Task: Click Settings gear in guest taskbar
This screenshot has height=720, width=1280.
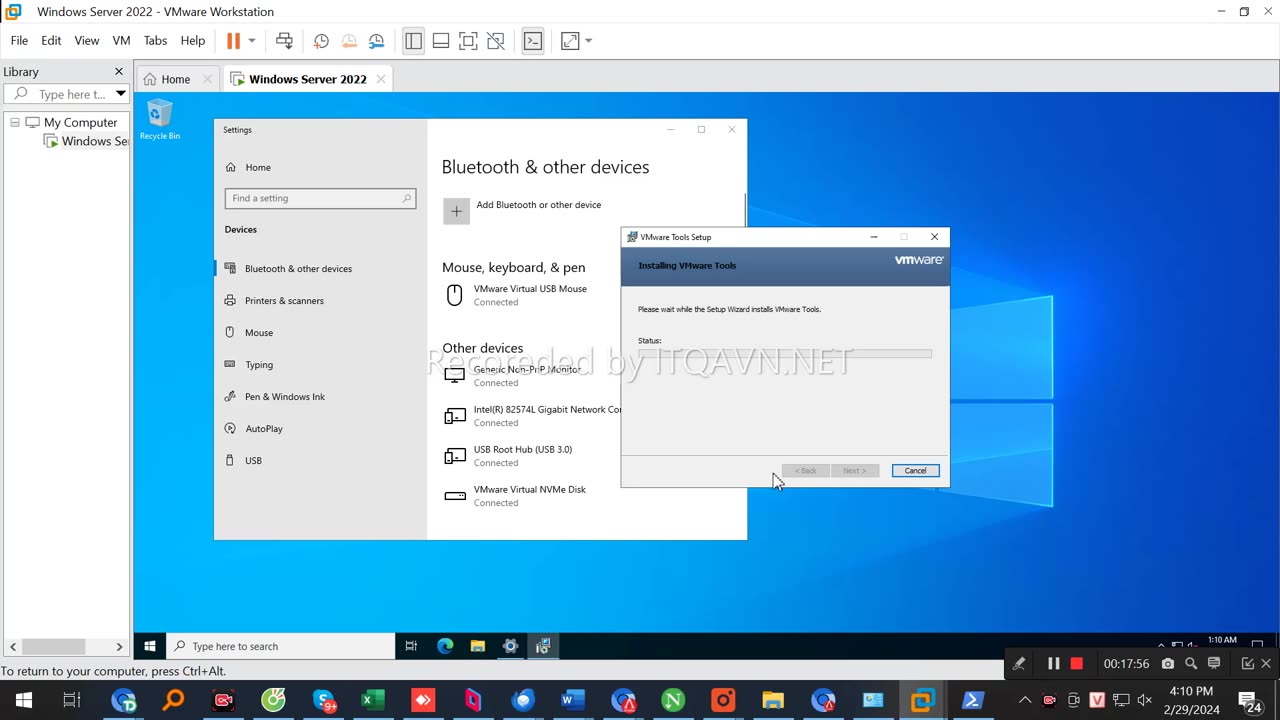Action: [510, 646]
